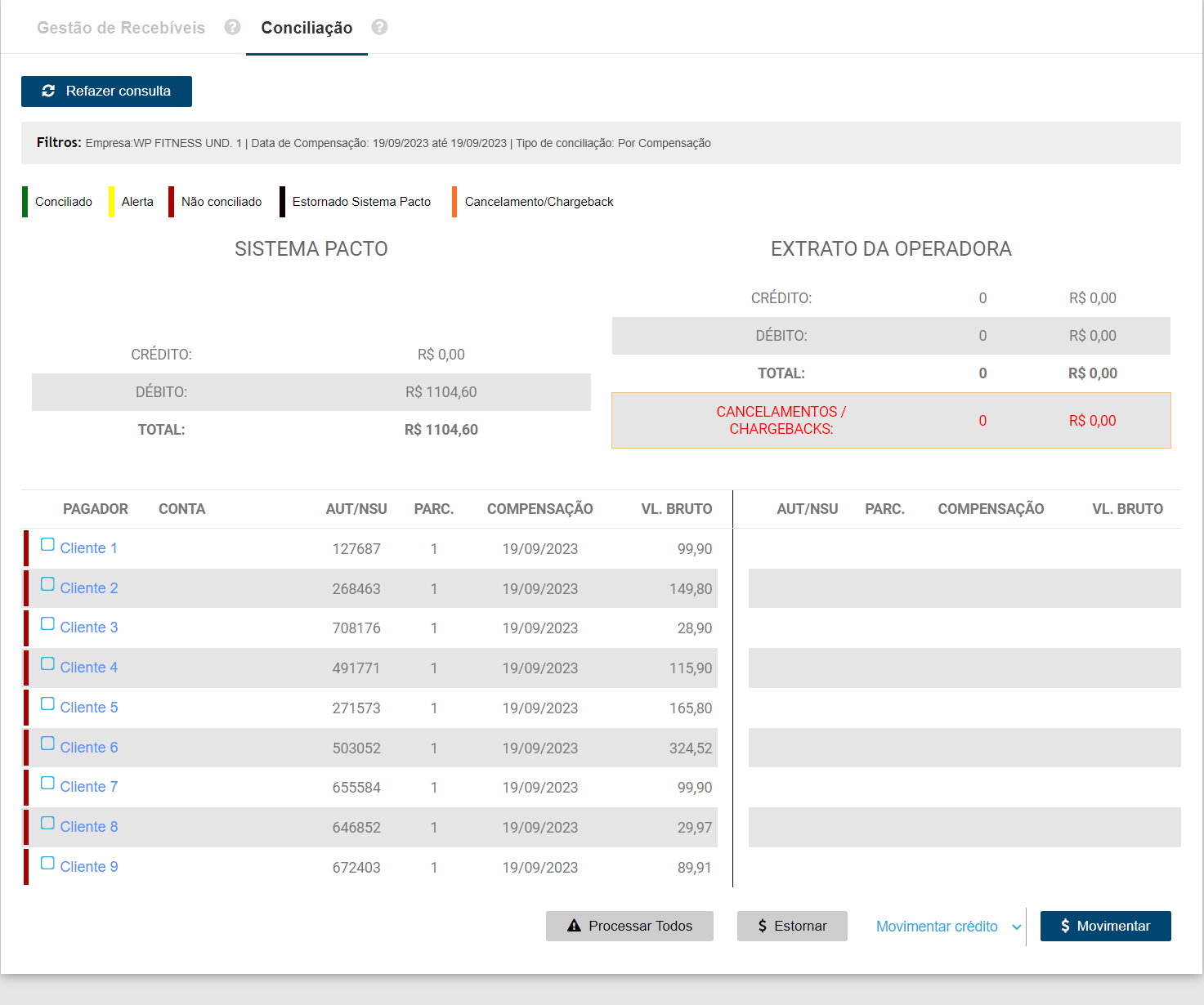Click the orange Cancelamento/Chargeback legend swatch
Image resolution: width=1204 pixels, height=1005 pixels.
pyautogui.click(x=454, y=202)
